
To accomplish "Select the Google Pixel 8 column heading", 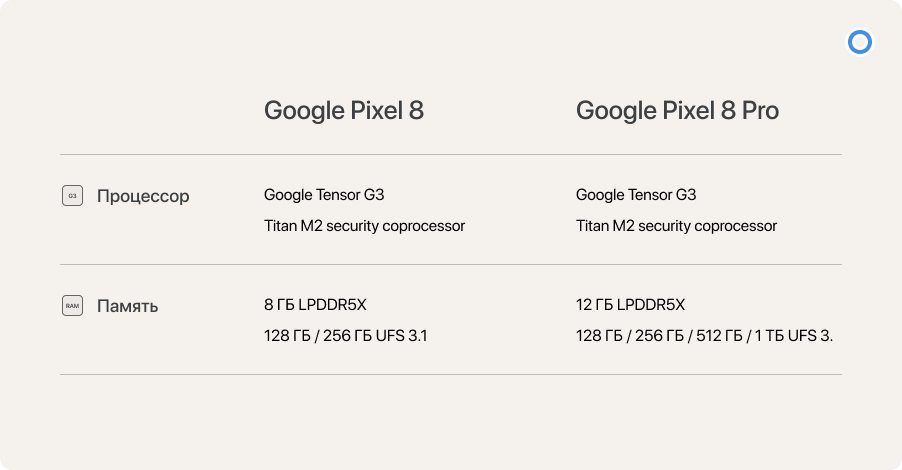I will (x=343, y=110).
